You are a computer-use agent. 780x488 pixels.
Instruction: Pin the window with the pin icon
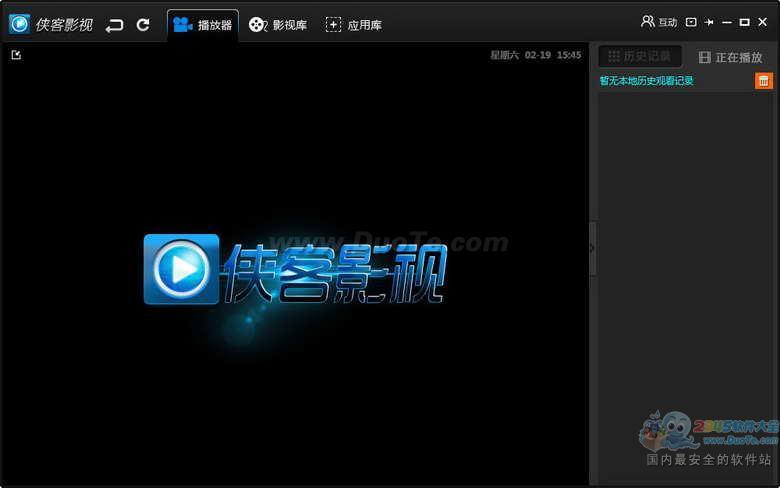pos(709,22)
